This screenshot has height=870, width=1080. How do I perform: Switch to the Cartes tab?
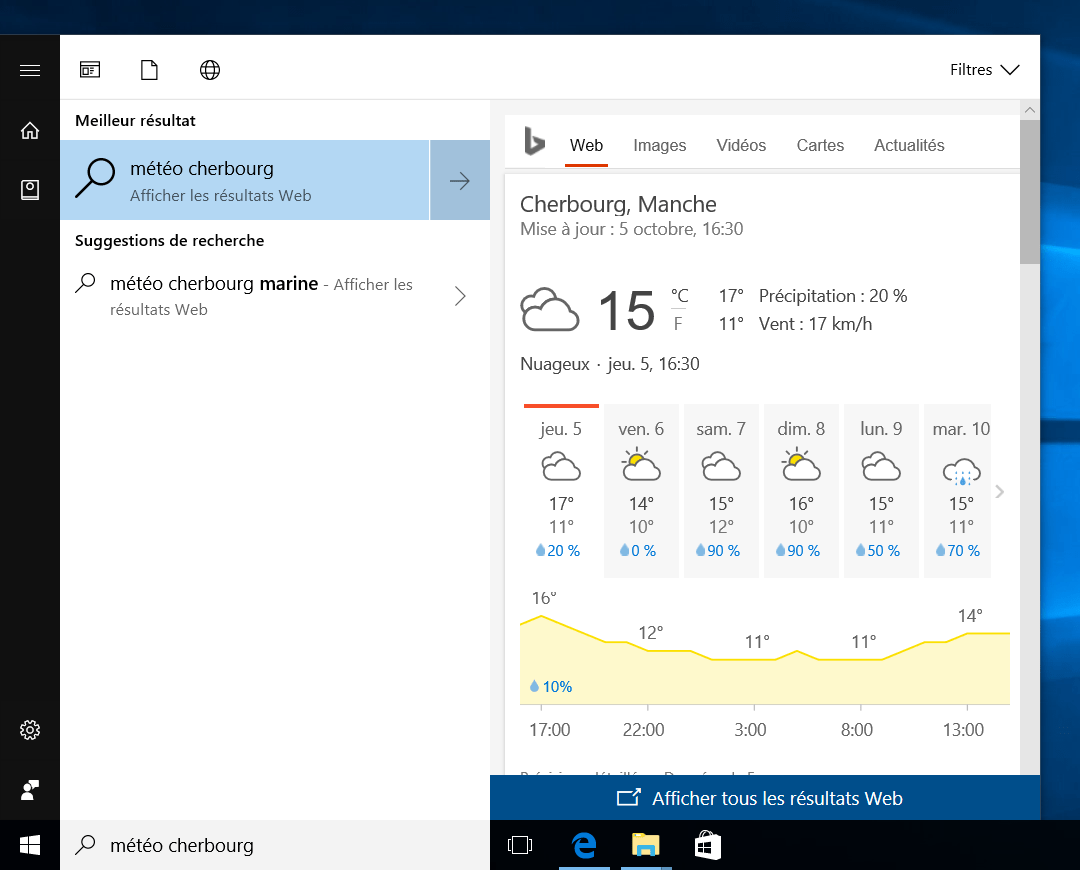coord(820,145)
